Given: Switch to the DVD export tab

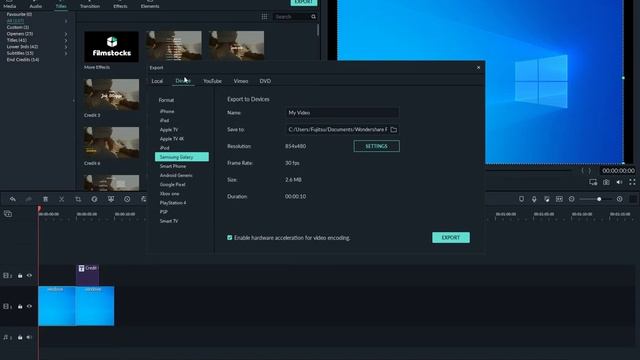Looking at the screenshot, I should [265, 81].
